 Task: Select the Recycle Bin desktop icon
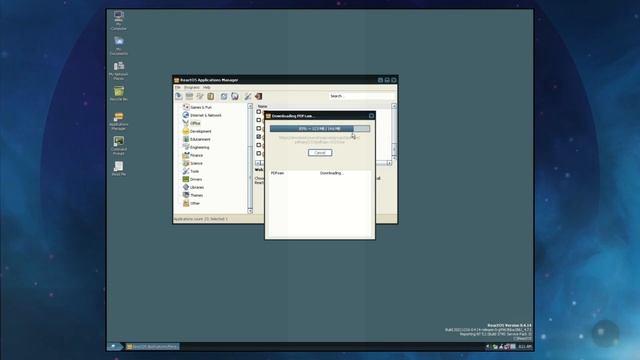point(119,93)
